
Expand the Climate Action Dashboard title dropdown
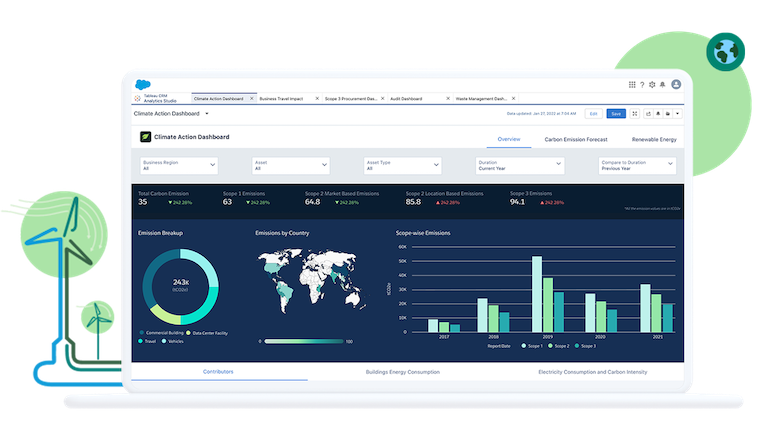(207, 114)
